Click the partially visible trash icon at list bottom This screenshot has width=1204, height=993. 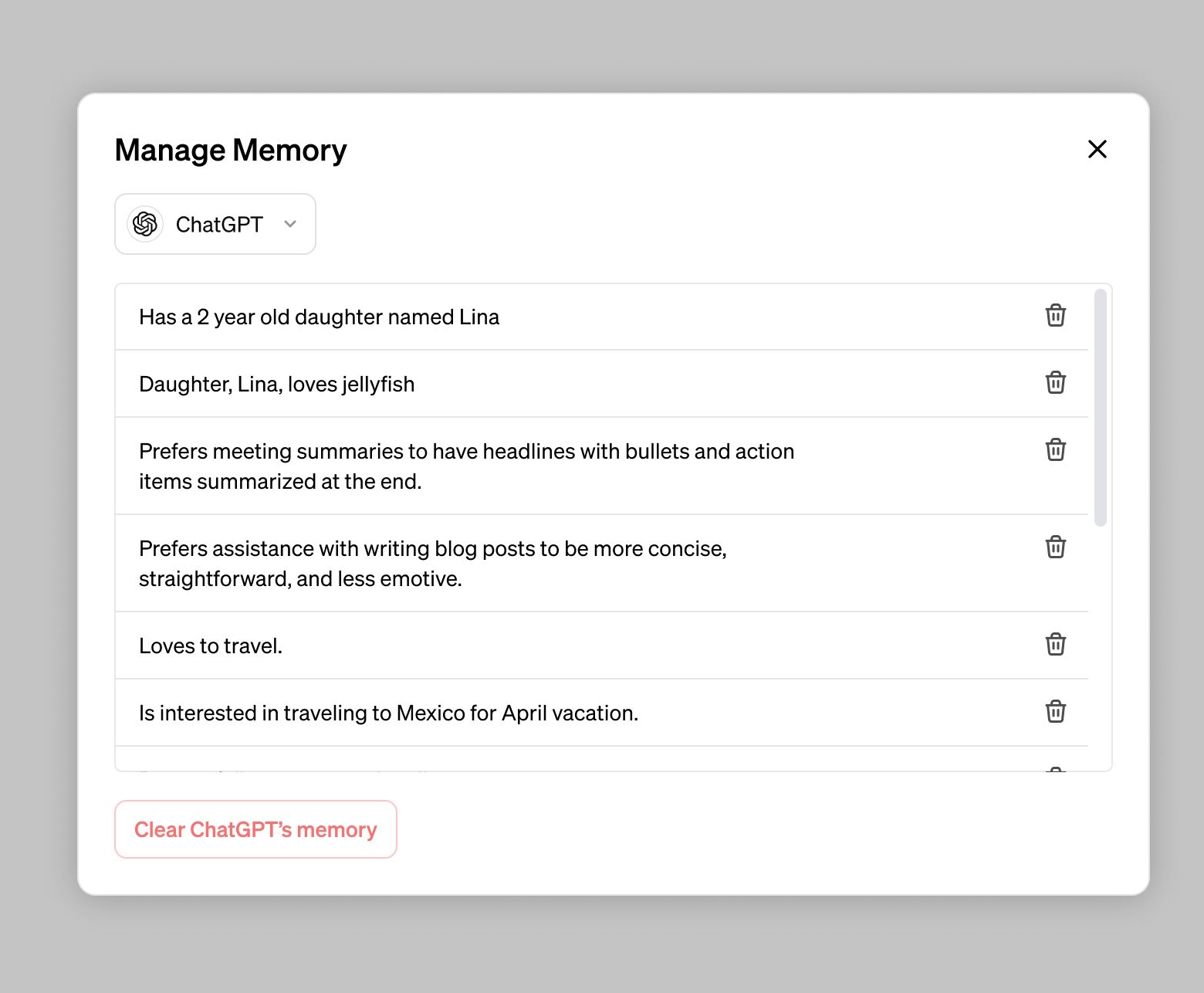(1055, 769)
